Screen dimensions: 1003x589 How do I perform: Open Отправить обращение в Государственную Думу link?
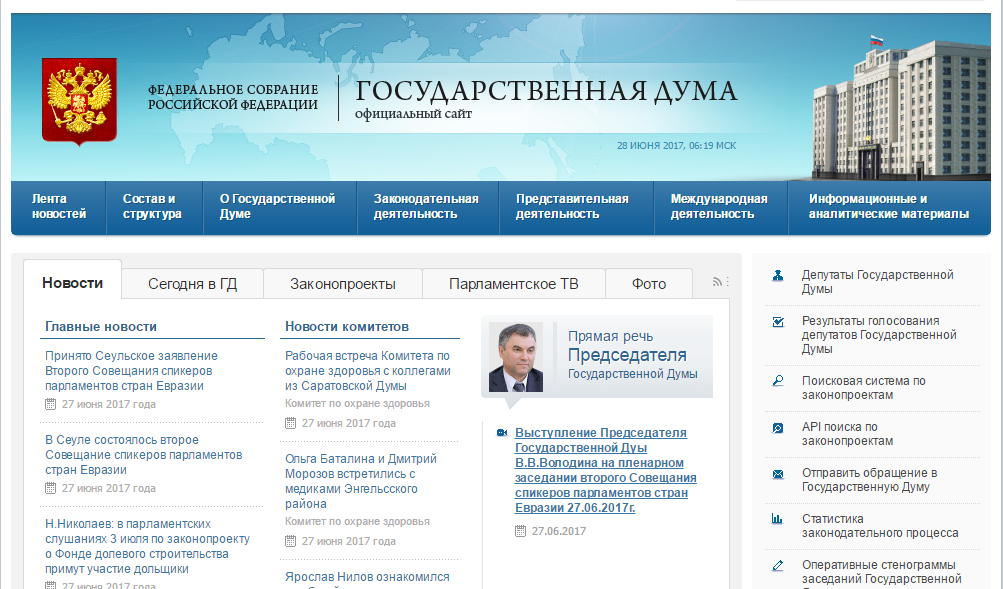pos(870,480)
